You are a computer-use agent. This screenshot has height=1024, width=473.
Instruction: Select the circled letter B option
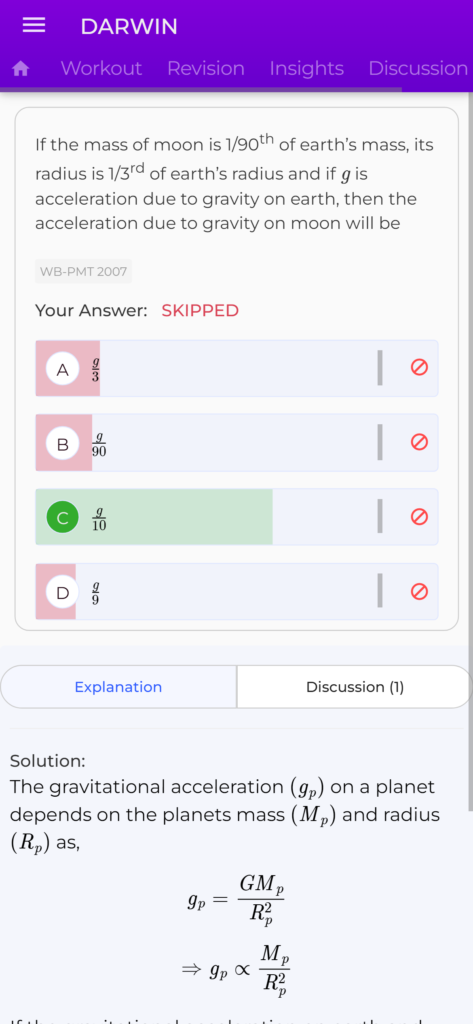[63, 443]
